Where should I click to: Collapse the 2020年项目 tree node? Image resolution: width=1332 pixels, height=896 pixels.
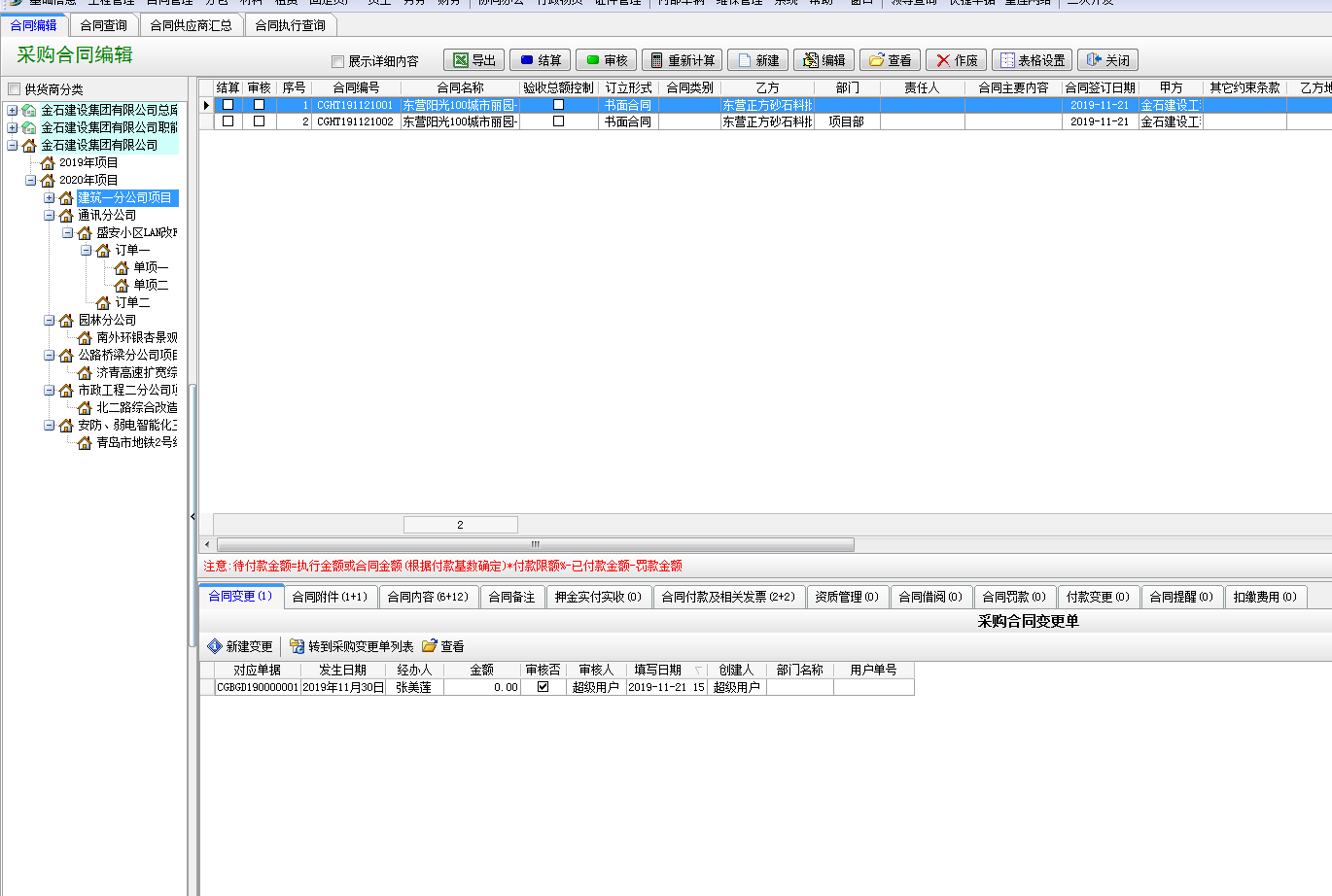tap(31, 181)
